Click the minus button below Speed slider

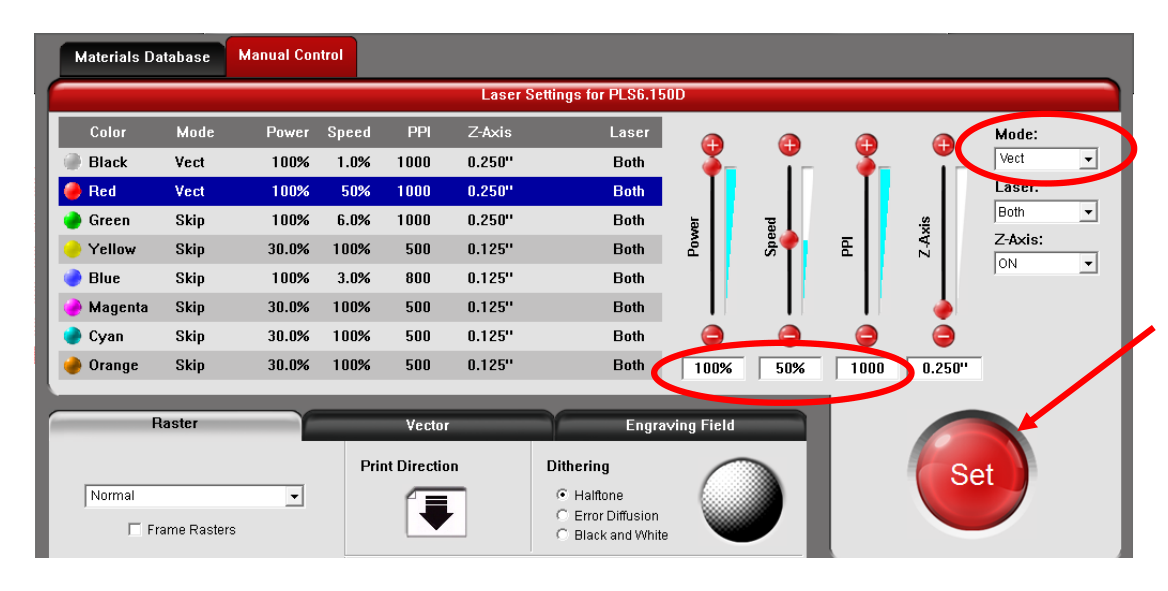790,335
